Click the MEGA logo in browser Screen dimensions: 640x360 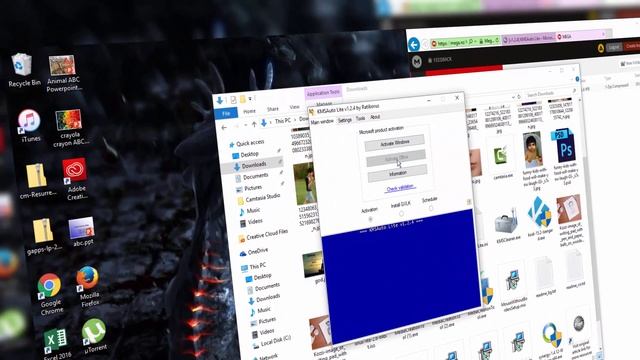(x=416, y=61)
